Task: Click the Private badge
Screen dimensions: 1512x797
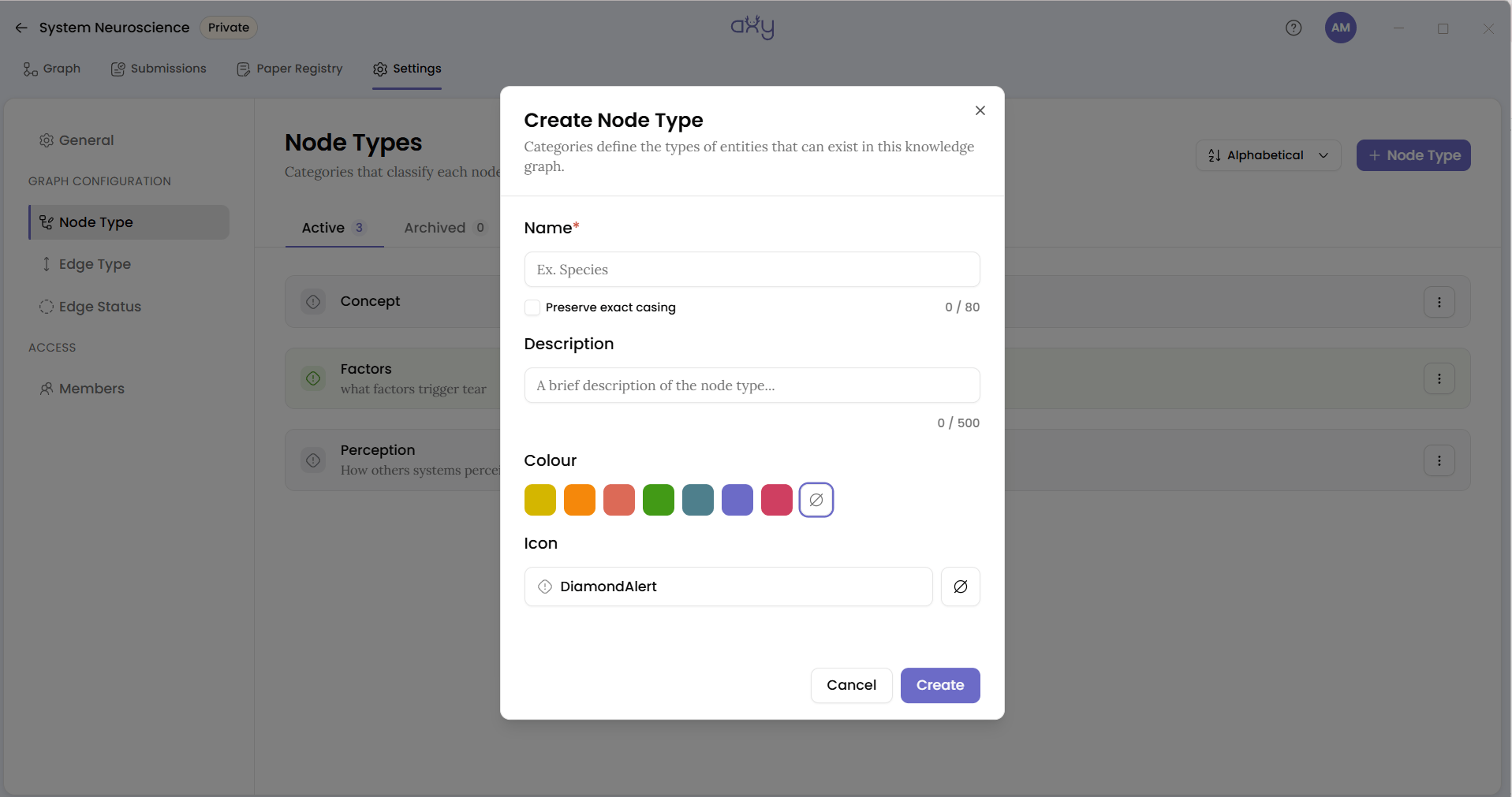Action: click(229, 28)
